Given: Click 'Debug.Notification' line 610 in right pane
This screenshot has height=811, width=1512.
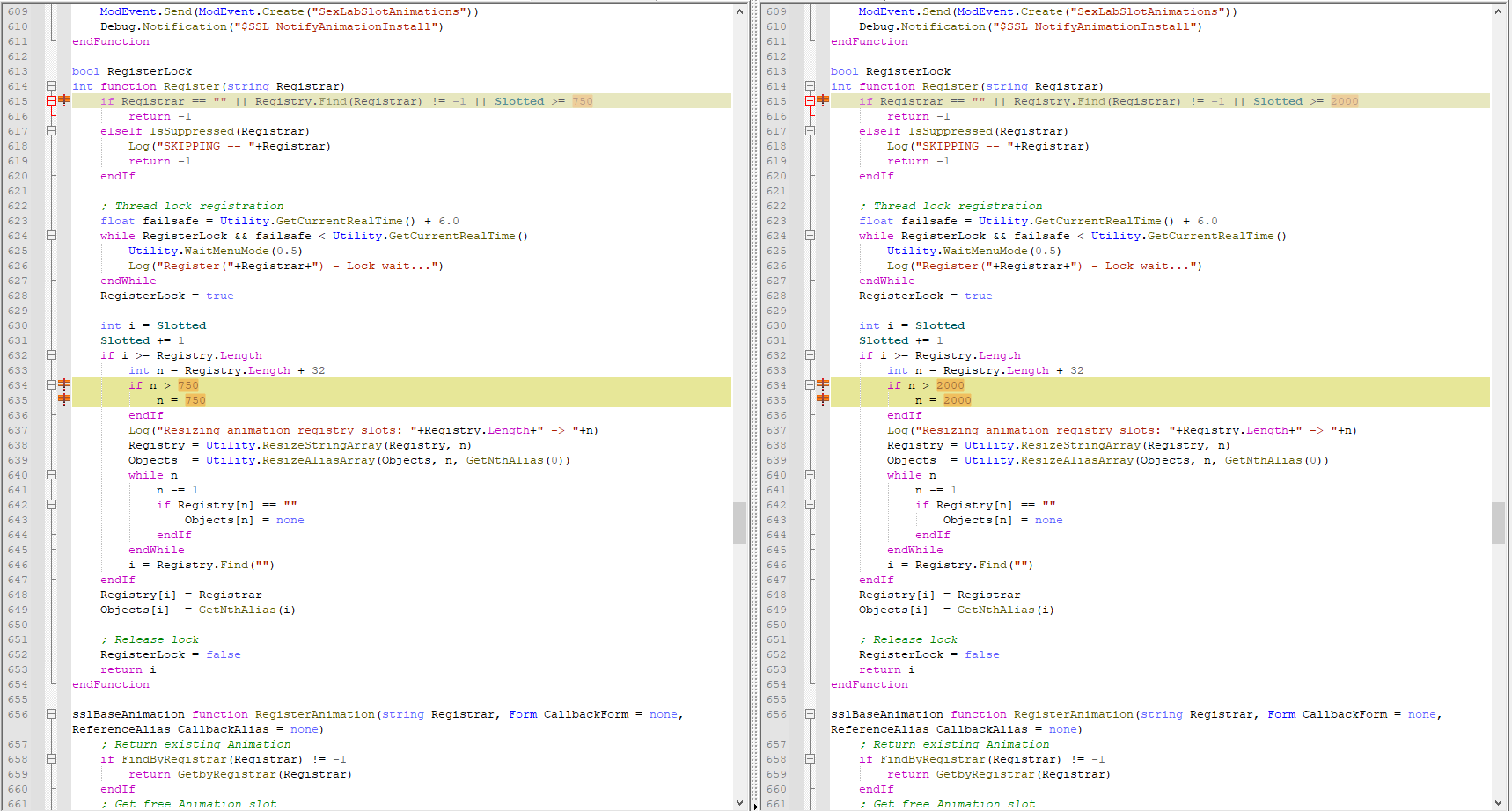Looking at the screenshot, I should (1031, 26).
